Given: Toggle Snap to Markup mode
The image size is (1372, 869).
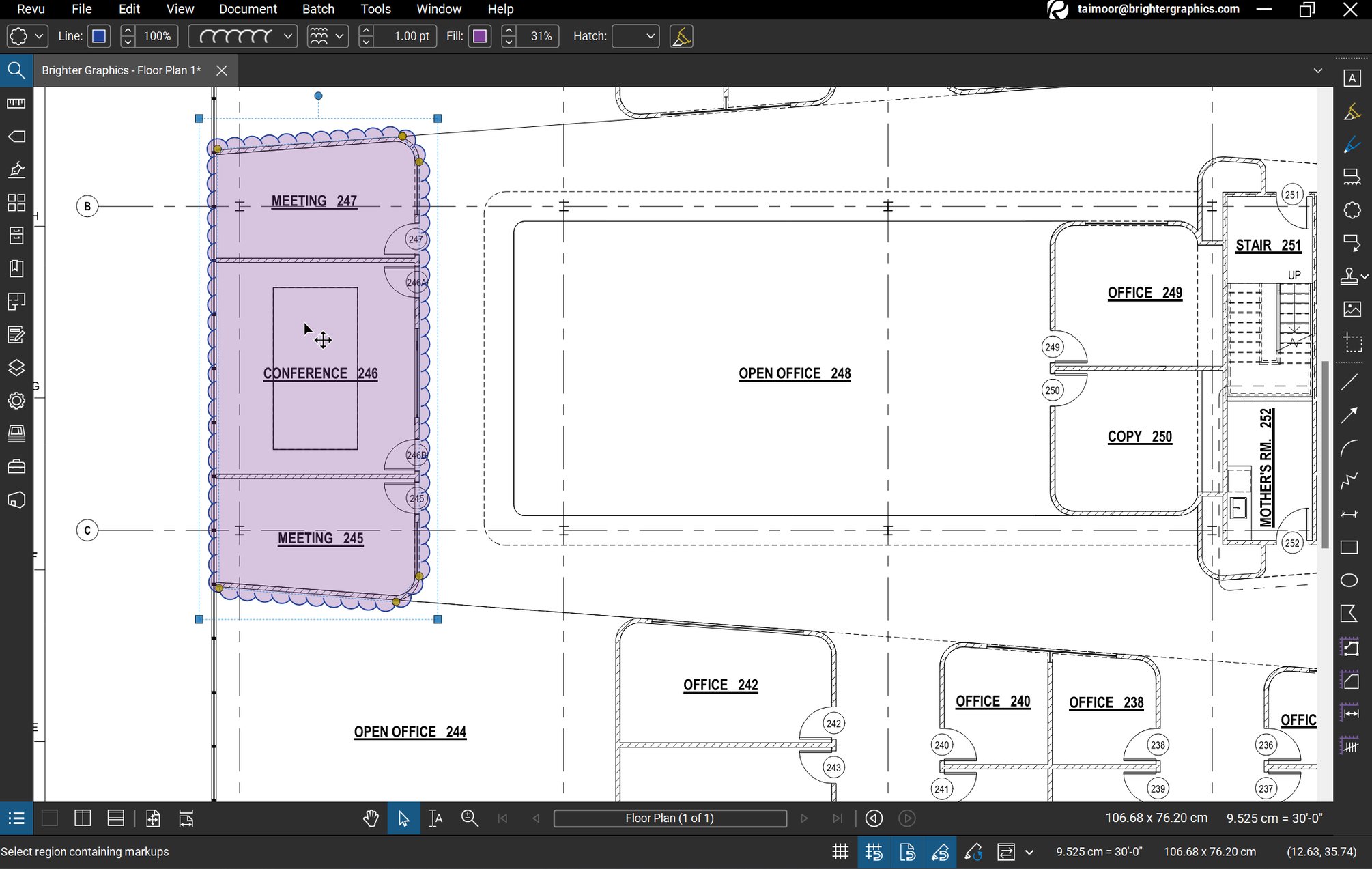Looking at the screenshot, I should coord(941,852).
